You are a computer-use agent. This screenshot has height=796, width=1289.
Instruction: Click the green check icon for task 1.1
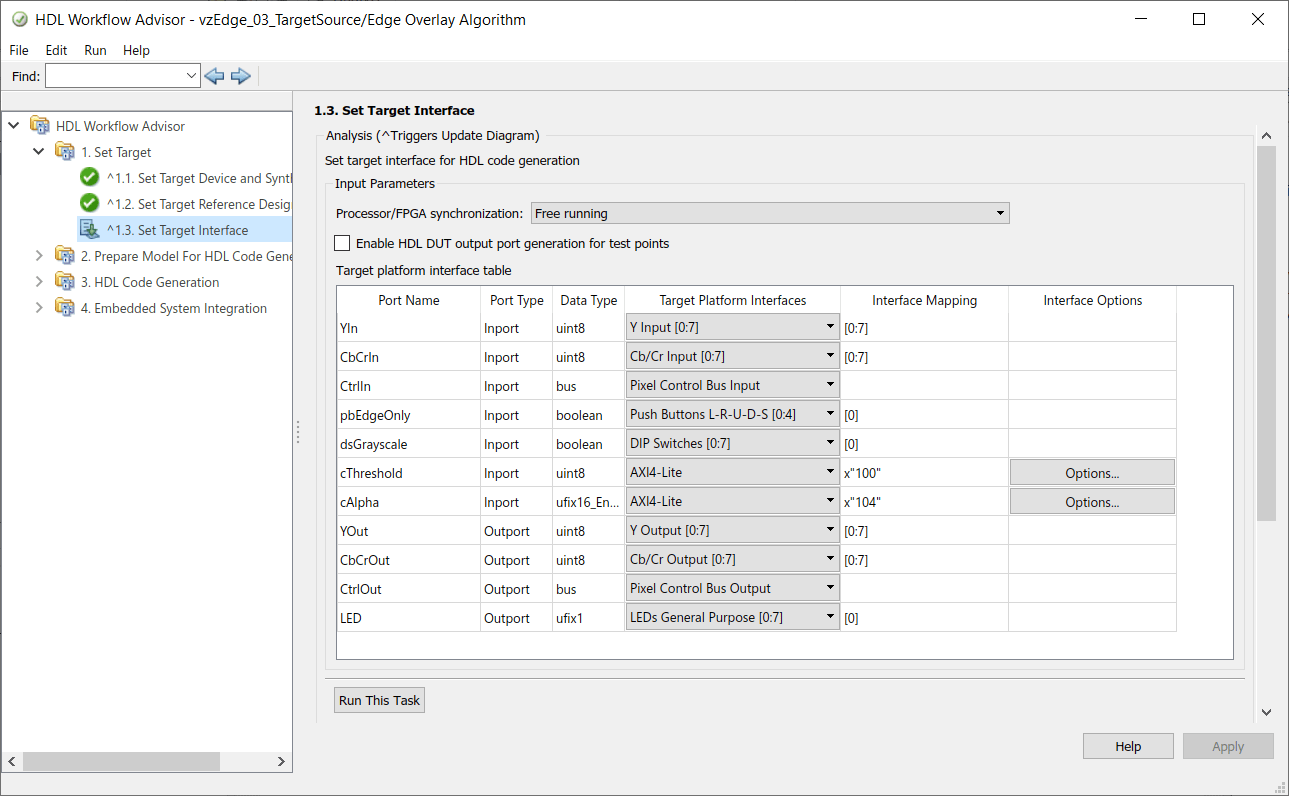coord(90,178)
